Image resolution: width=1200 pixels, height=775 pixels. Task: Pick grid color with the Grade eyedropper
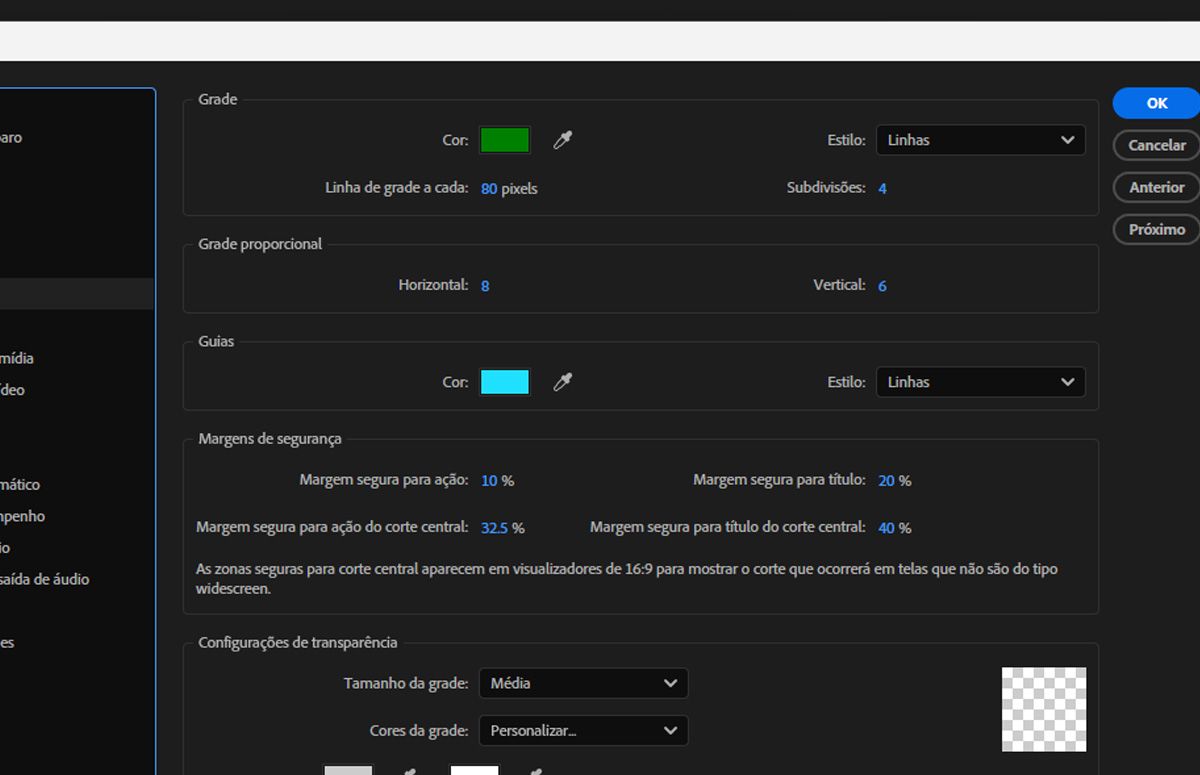[563, 140]
